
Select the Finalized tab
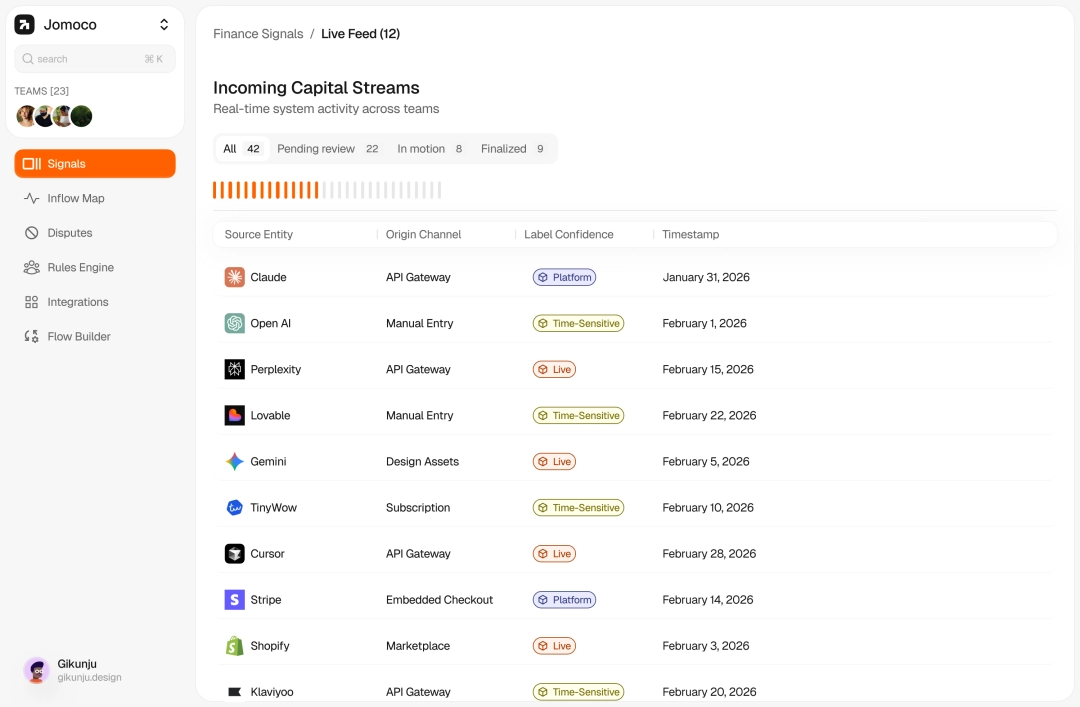tap(512, 149)
